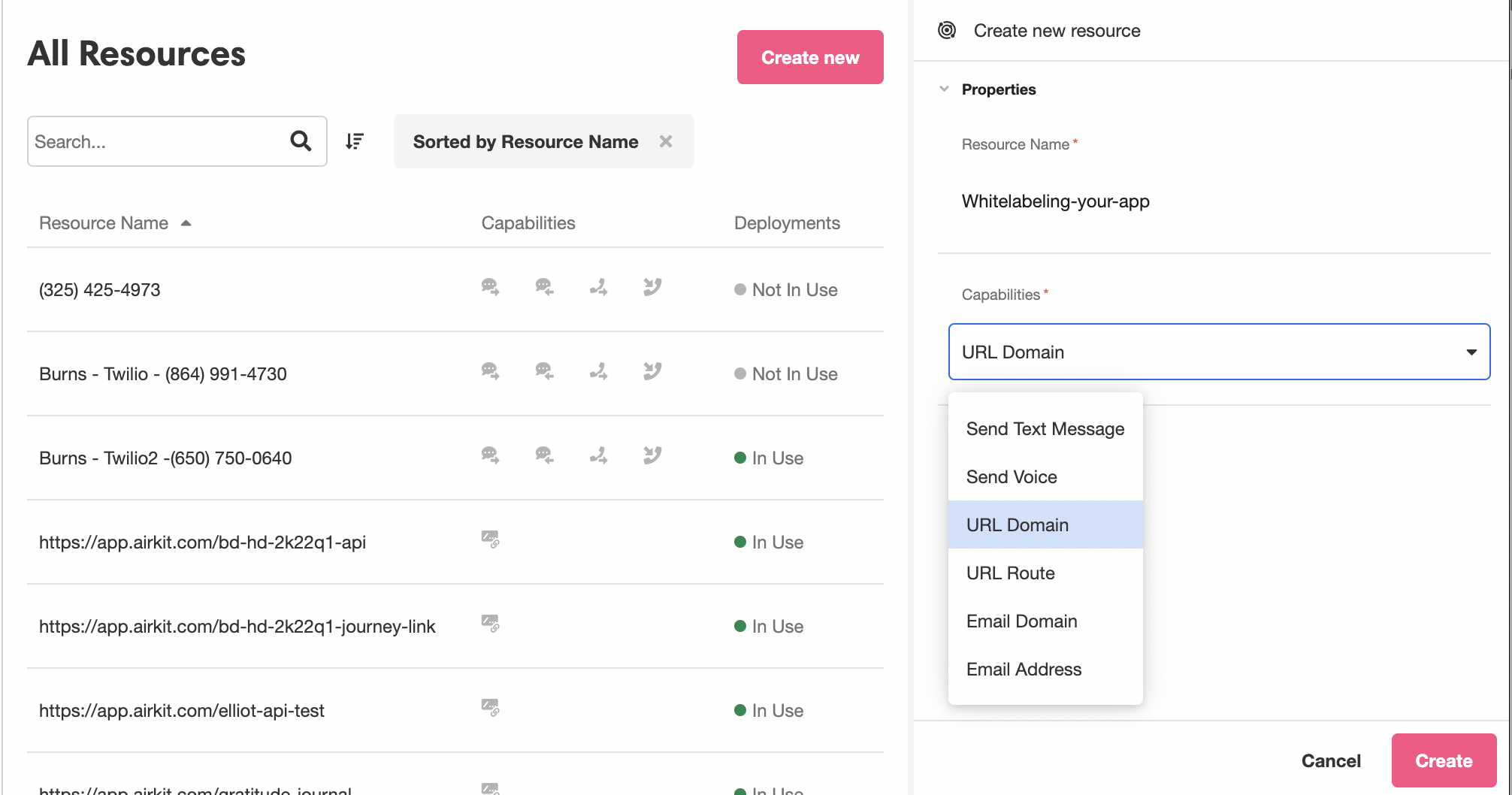Image resolution: width=1512 pixels, height=795 pixels.
Task: Remove the Sorted by Resource Name filter
Action: point(666,141)
